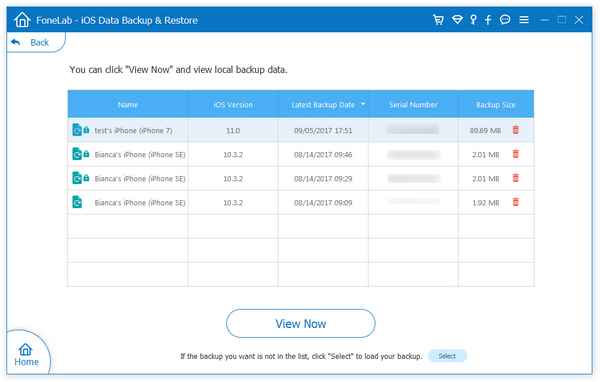Sort using Latest Backup Date arrow
600x382 pixels.
click(x=363, y=104)
